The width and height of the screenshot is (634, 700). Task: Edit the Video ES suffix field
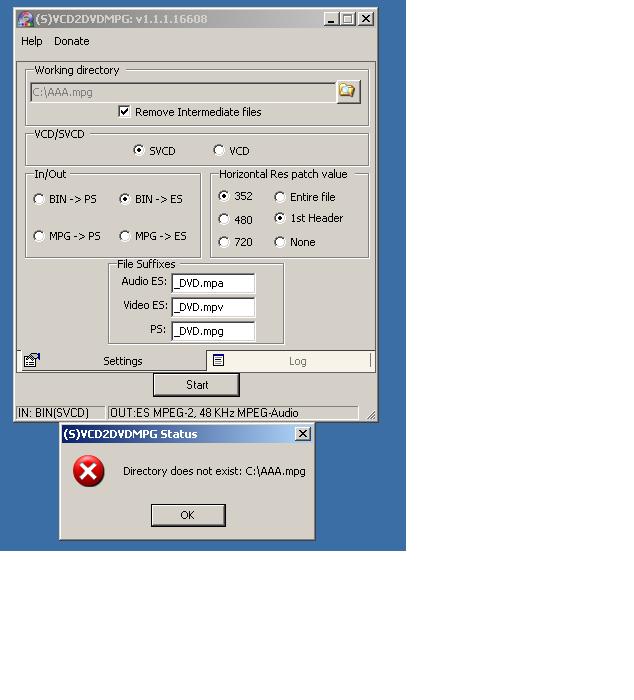click(213, 307)
